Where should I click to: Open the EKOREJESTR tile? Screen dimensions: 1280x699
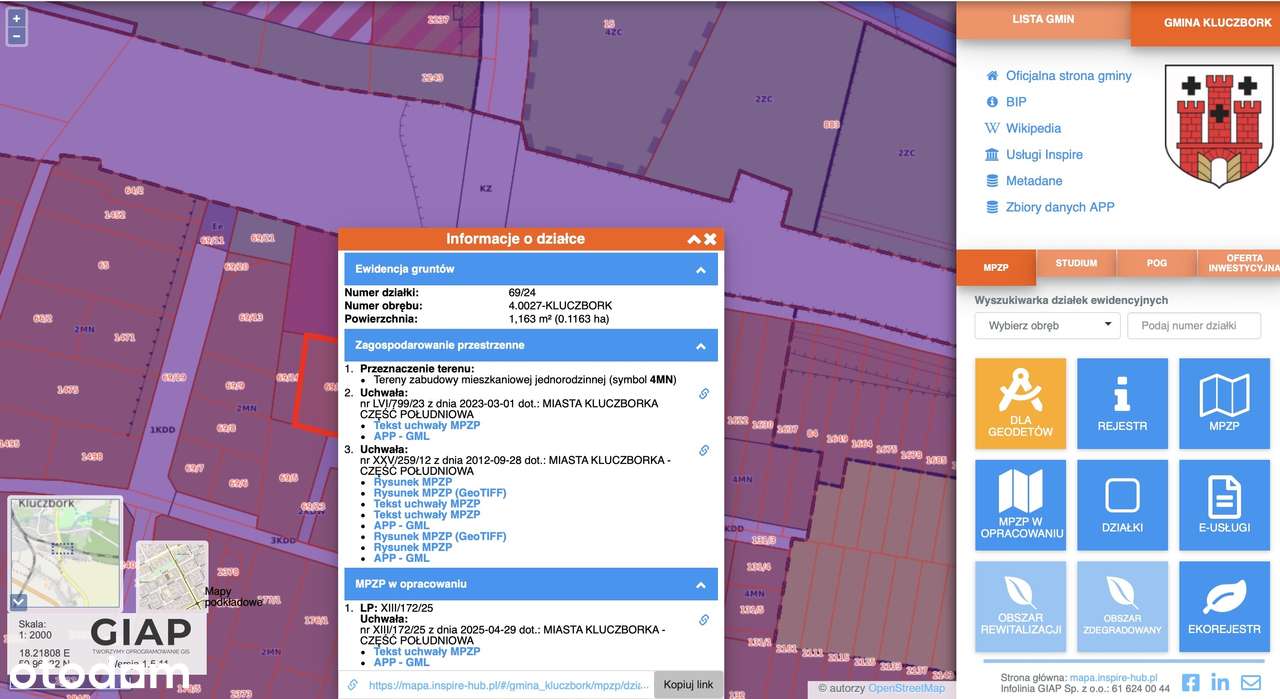pyautogui.click(x=1224, y=606)
